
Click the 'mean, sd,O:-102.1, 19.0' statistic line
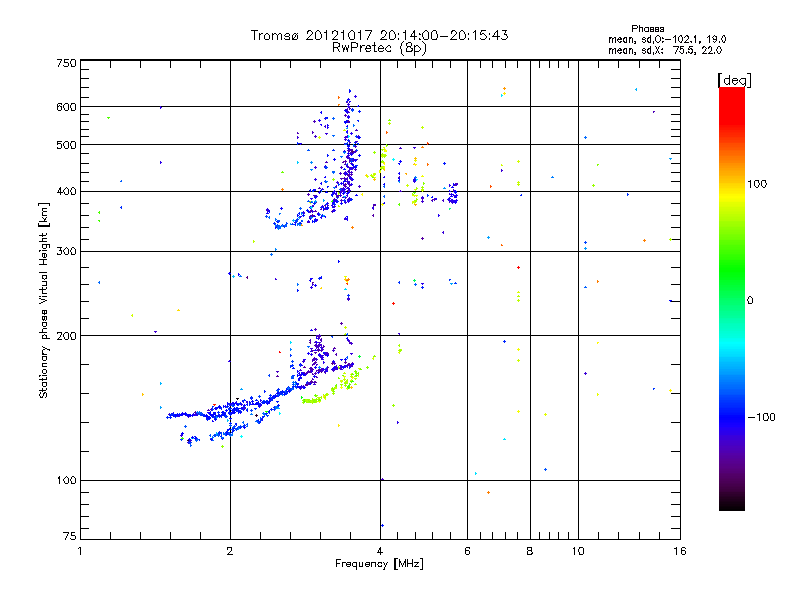tap(667, 39)
